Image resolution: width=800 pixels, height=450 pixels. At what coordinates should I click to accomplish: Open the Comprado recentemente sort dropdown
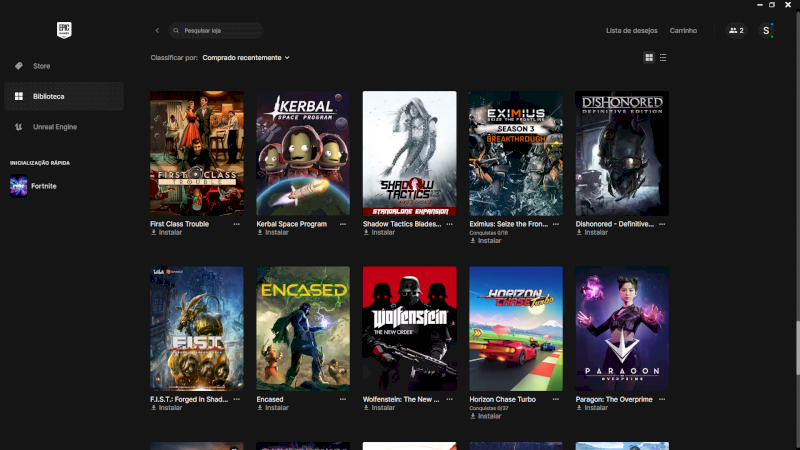(x=246, y=58)
